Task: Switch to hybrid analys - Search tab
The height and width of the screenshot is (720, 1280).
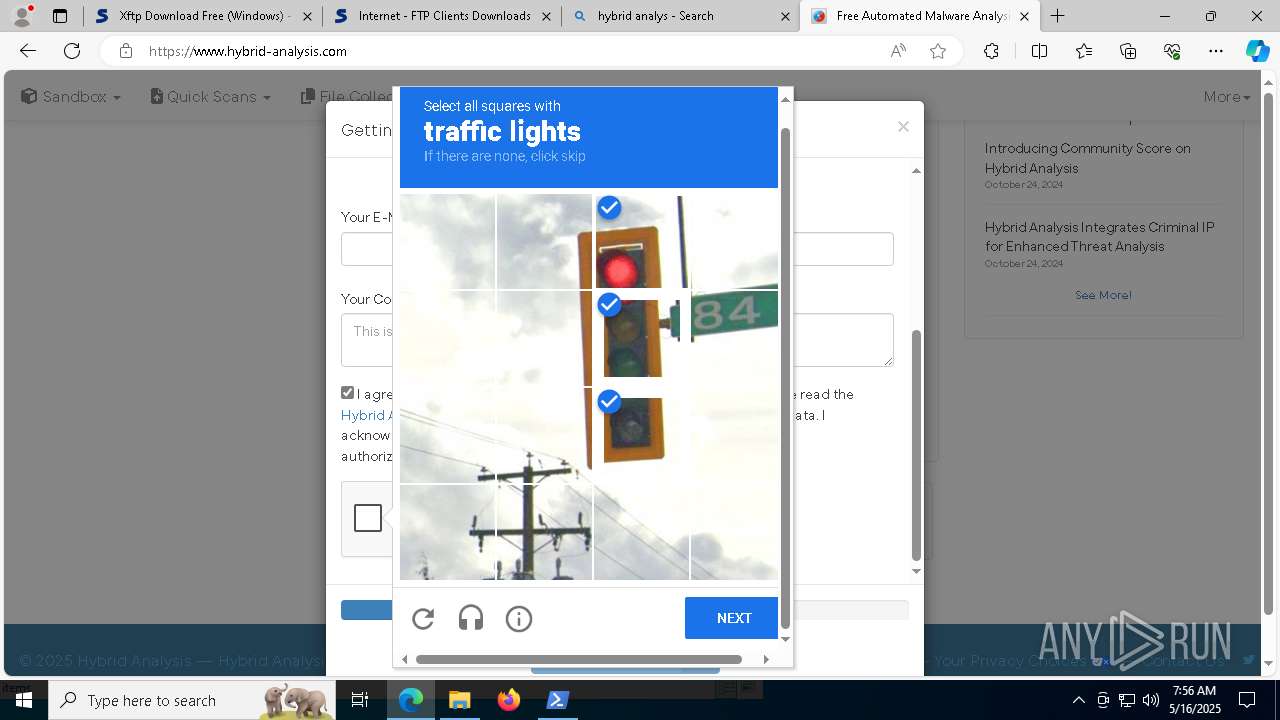Action: click(x=680, y=16)
